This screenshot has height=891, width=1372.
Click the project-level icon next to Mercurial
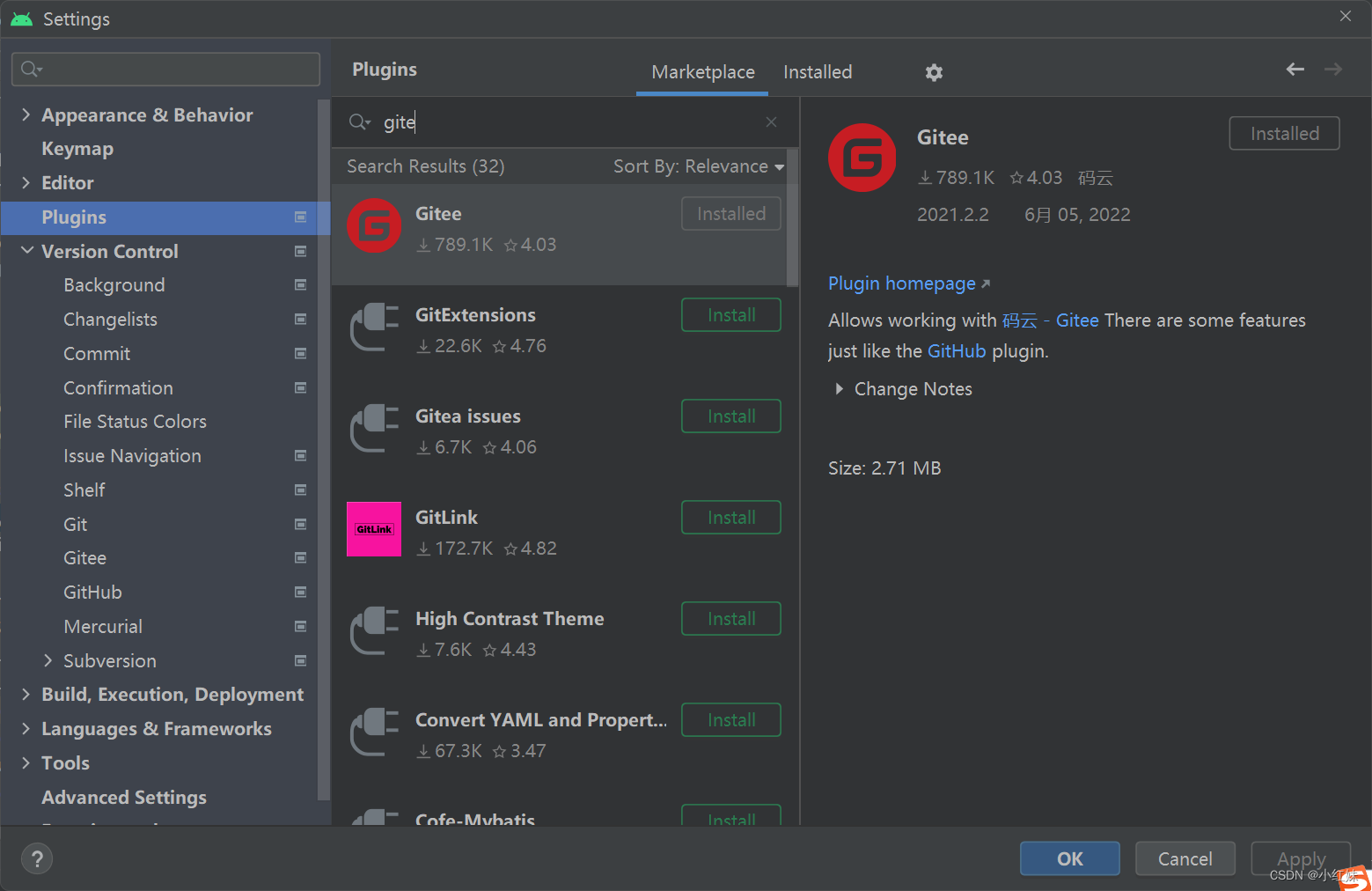[x=300, y=626]
